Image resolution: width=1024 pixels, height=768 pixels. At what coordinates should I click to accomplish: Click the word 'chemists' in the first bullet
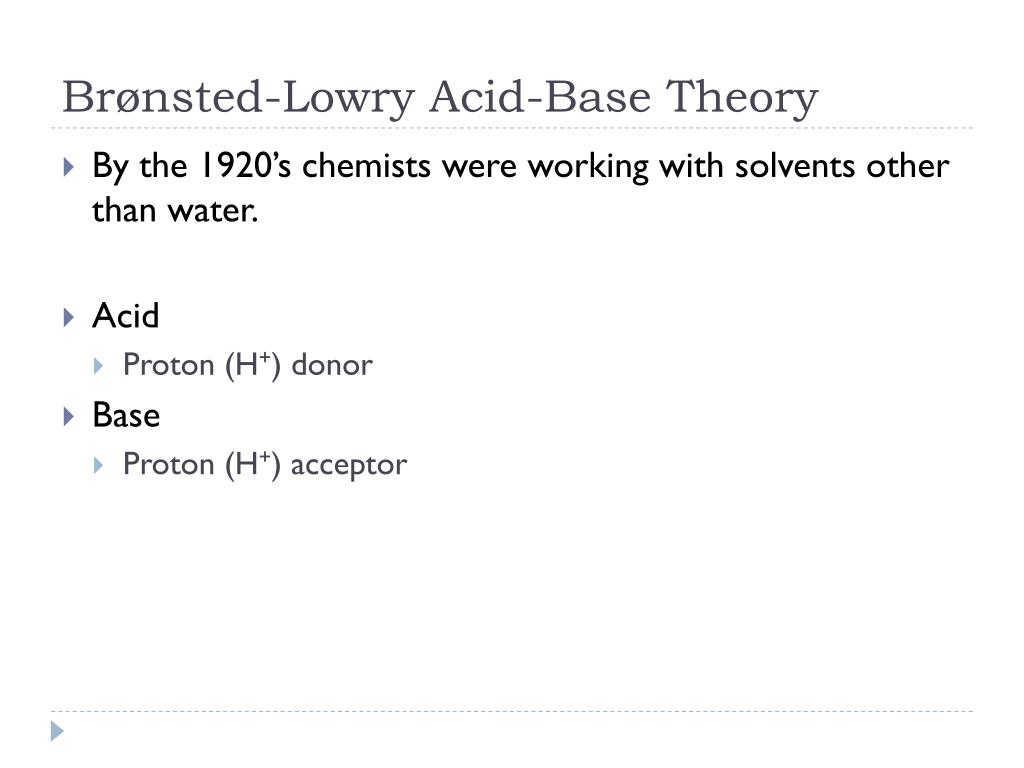tap(366, 166)
